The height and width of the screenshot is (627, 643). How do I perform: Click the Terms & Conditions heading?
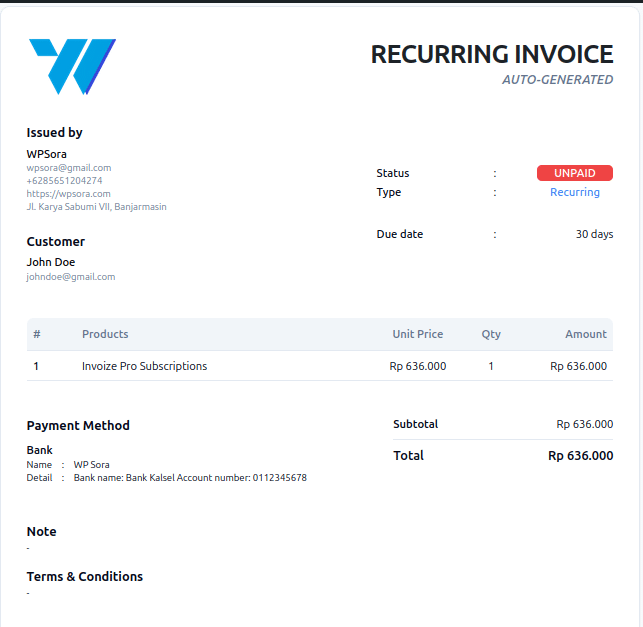pyautogui.click(x=85, y=577)
